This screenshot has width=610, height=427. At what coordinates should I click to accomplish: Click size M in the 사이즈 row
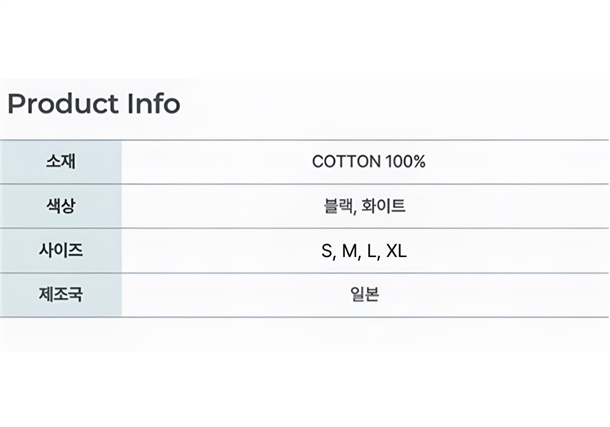click(349, 251)
